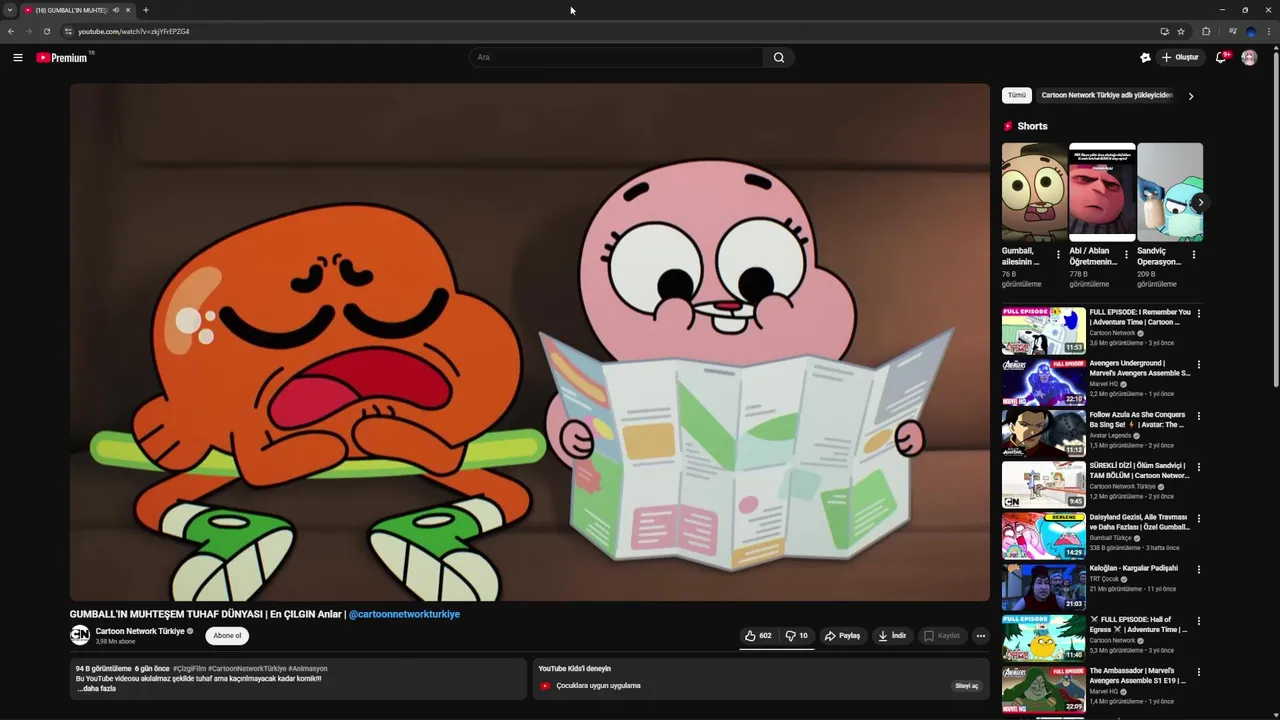This screenshot has width=1280, height=720.
Task: Play 'FULL EPISODE: I Remember You' video title
Action: pos(1140,317)
